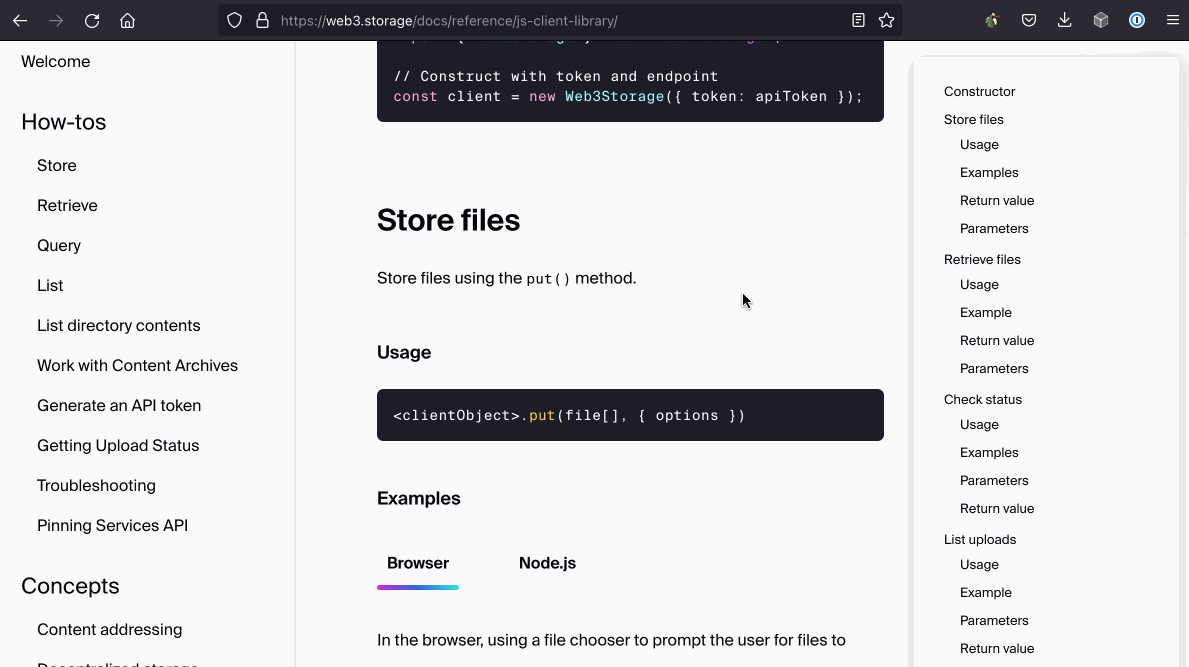
Task: Select the Browser examples tab
Action: coord(417,562)
